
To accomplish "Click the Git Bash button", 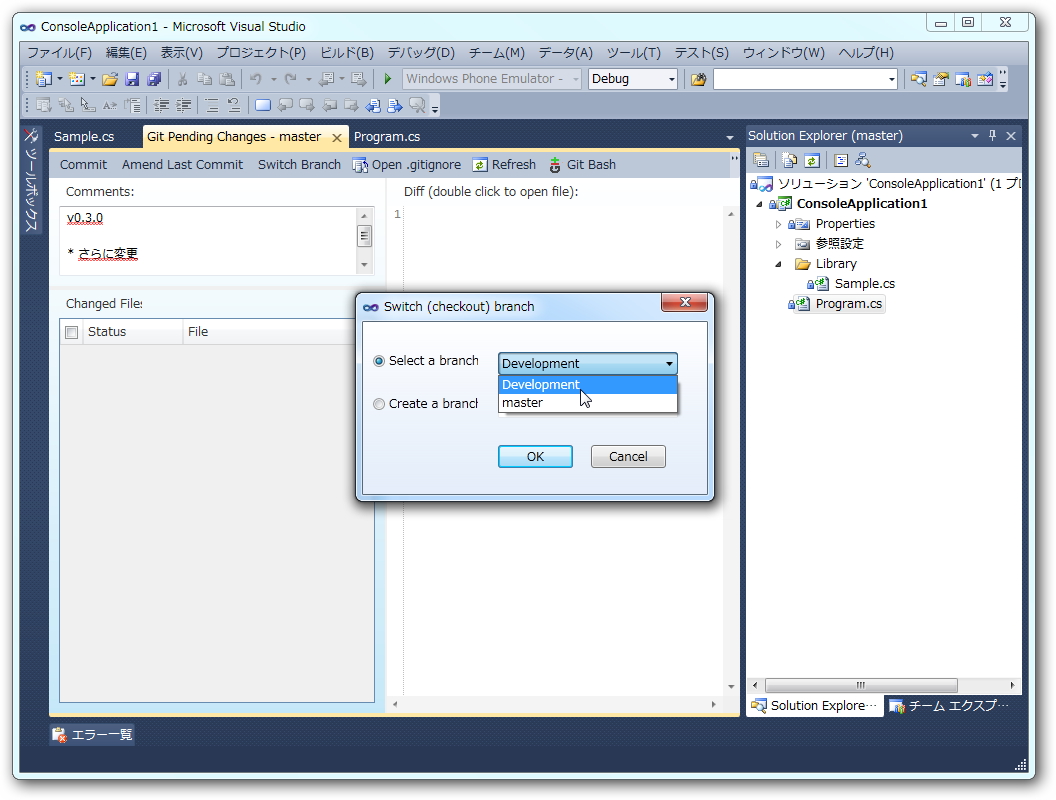I will [x=583, y=165].
